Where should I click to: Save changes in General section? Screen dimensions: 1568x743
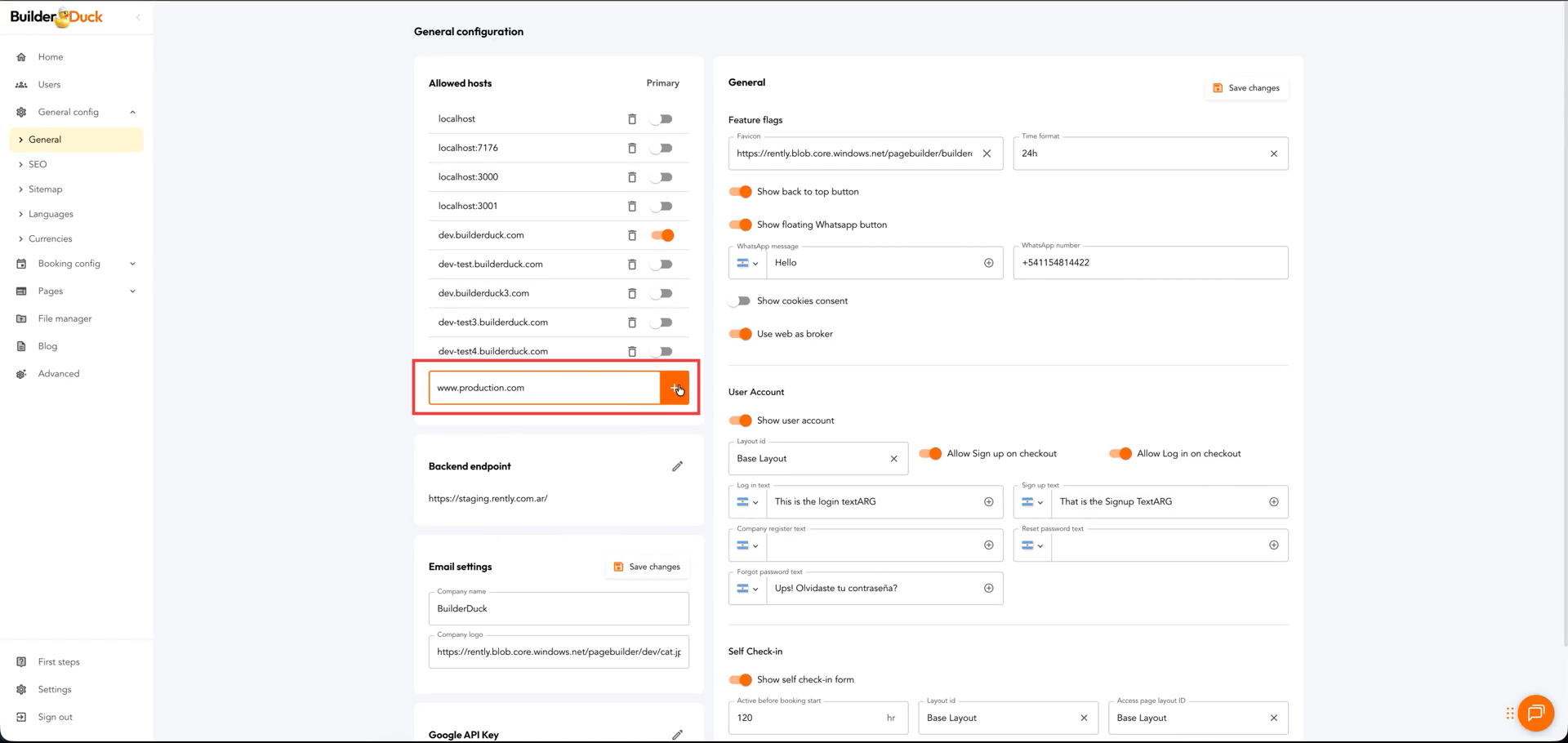click(1246, 88)
